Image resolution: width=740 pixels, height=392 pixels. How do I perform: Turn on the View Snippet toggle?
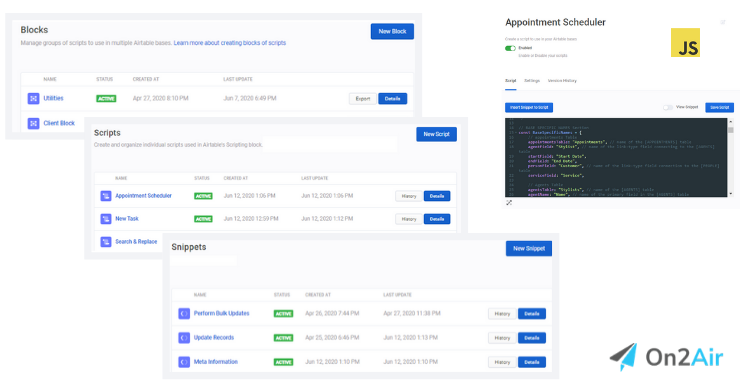pyautogui.click(x=668, y=108)
